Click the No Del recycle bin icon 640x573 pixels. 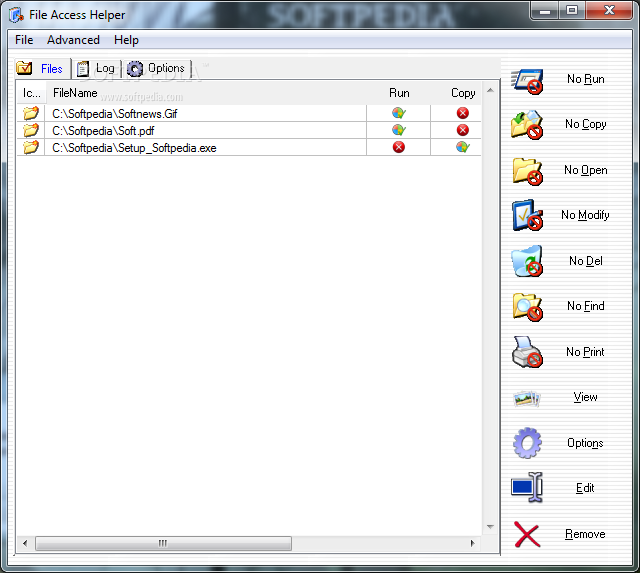click(527, 261)
